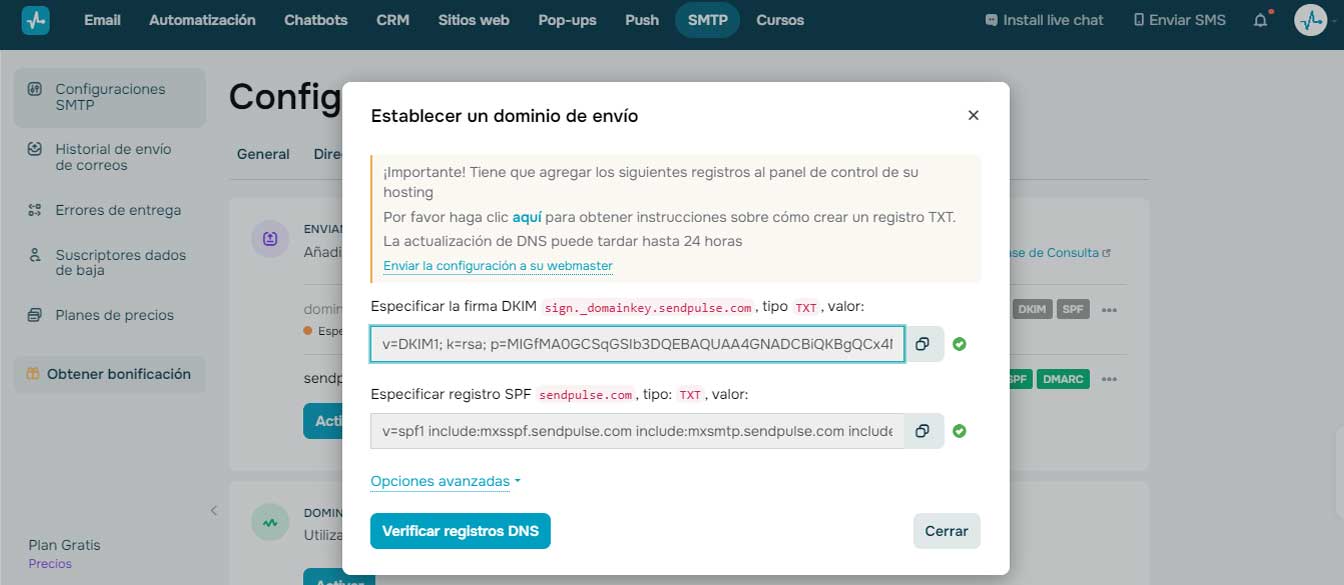Open Errores de entrega section

point(117,210)
